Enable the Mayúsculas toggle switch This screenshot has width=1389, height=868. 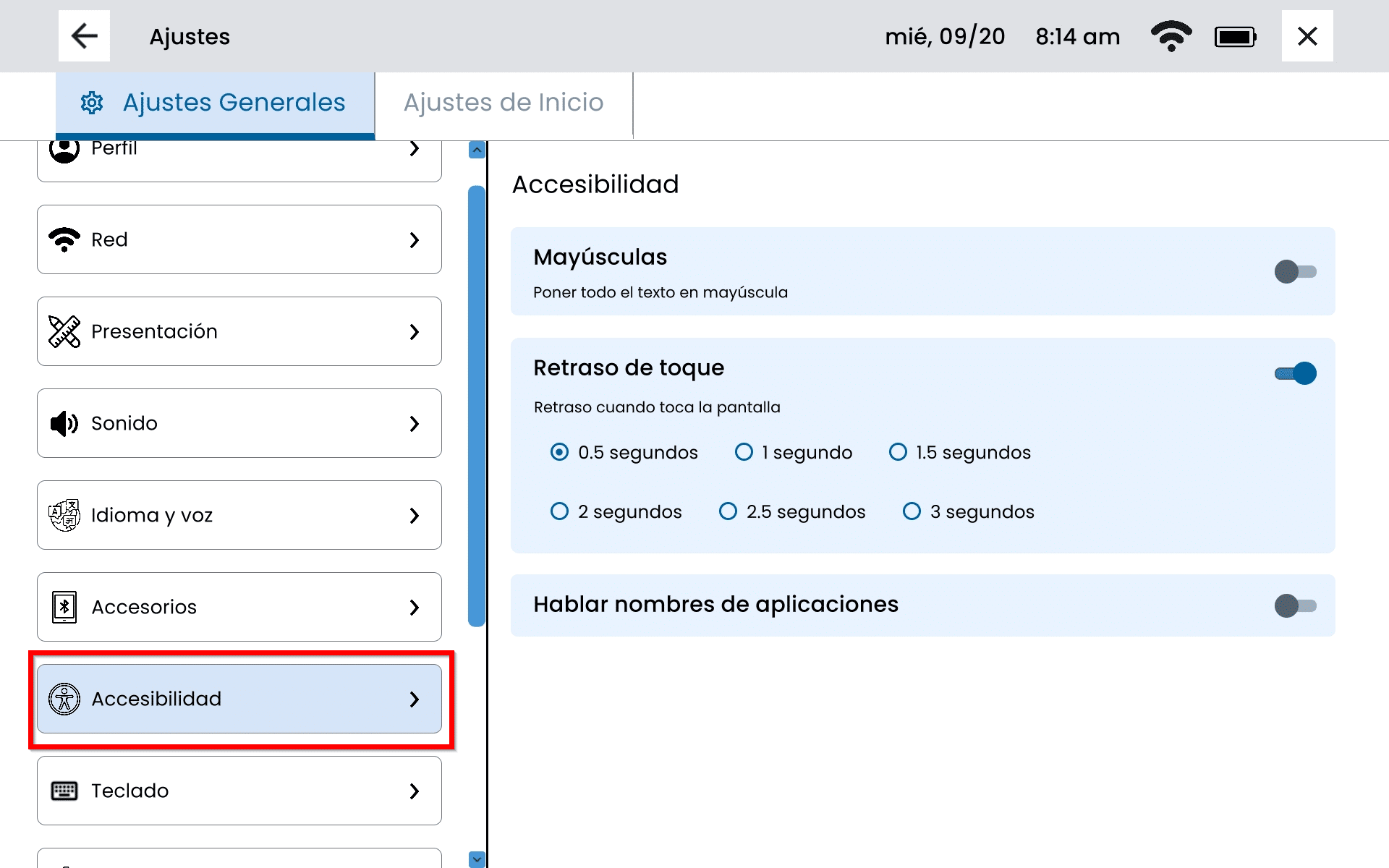(x=1295, y=272)
